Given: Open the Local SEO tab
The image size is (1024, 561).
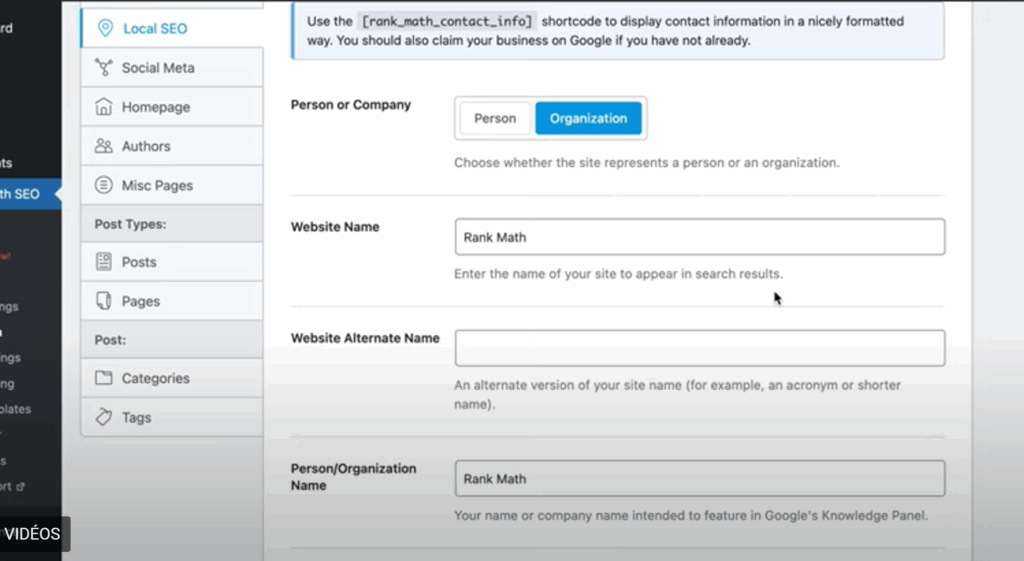Looking at the screenshot, I should 172,28.
